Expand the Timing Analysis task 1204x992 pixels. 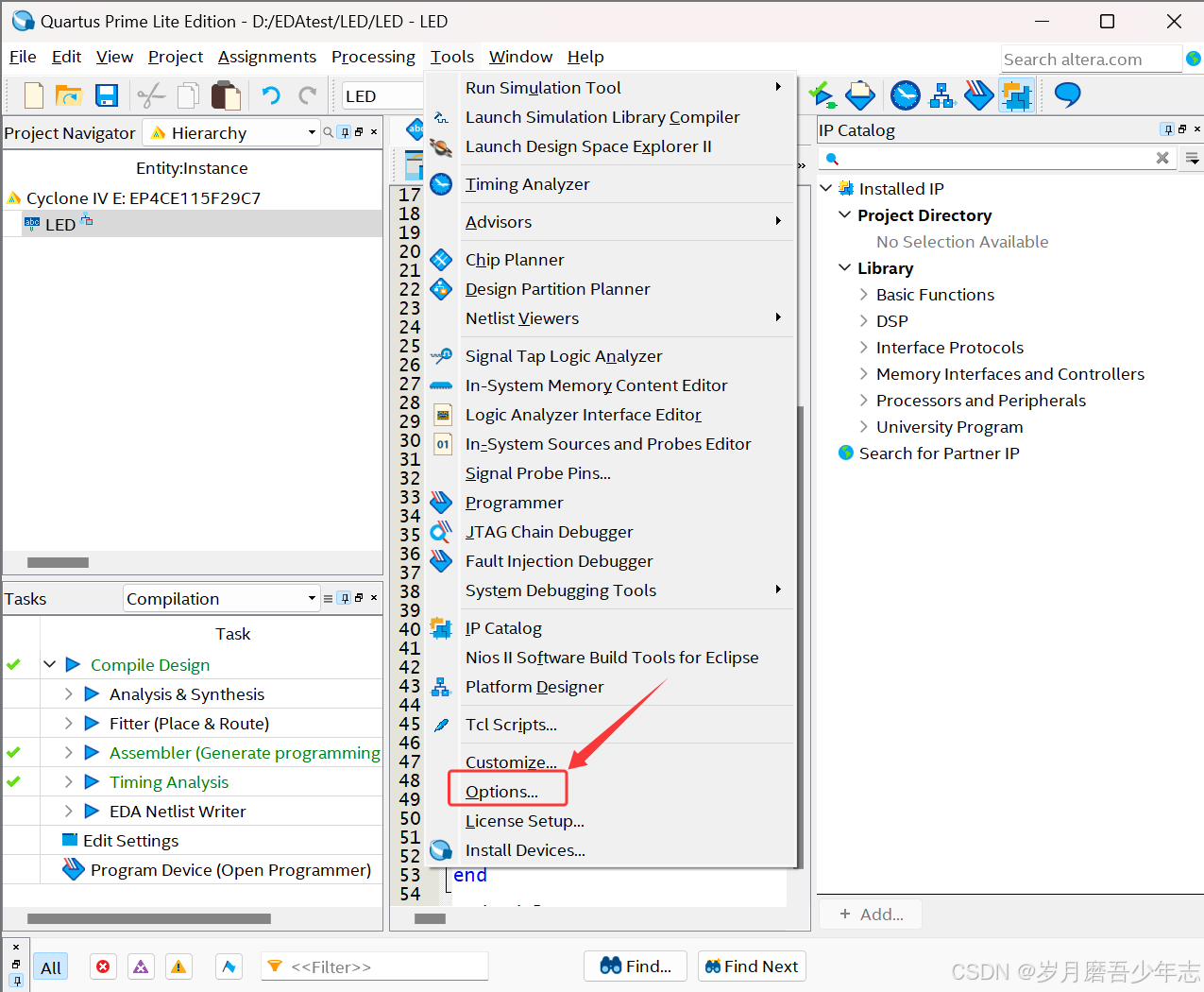coord(68,781)
